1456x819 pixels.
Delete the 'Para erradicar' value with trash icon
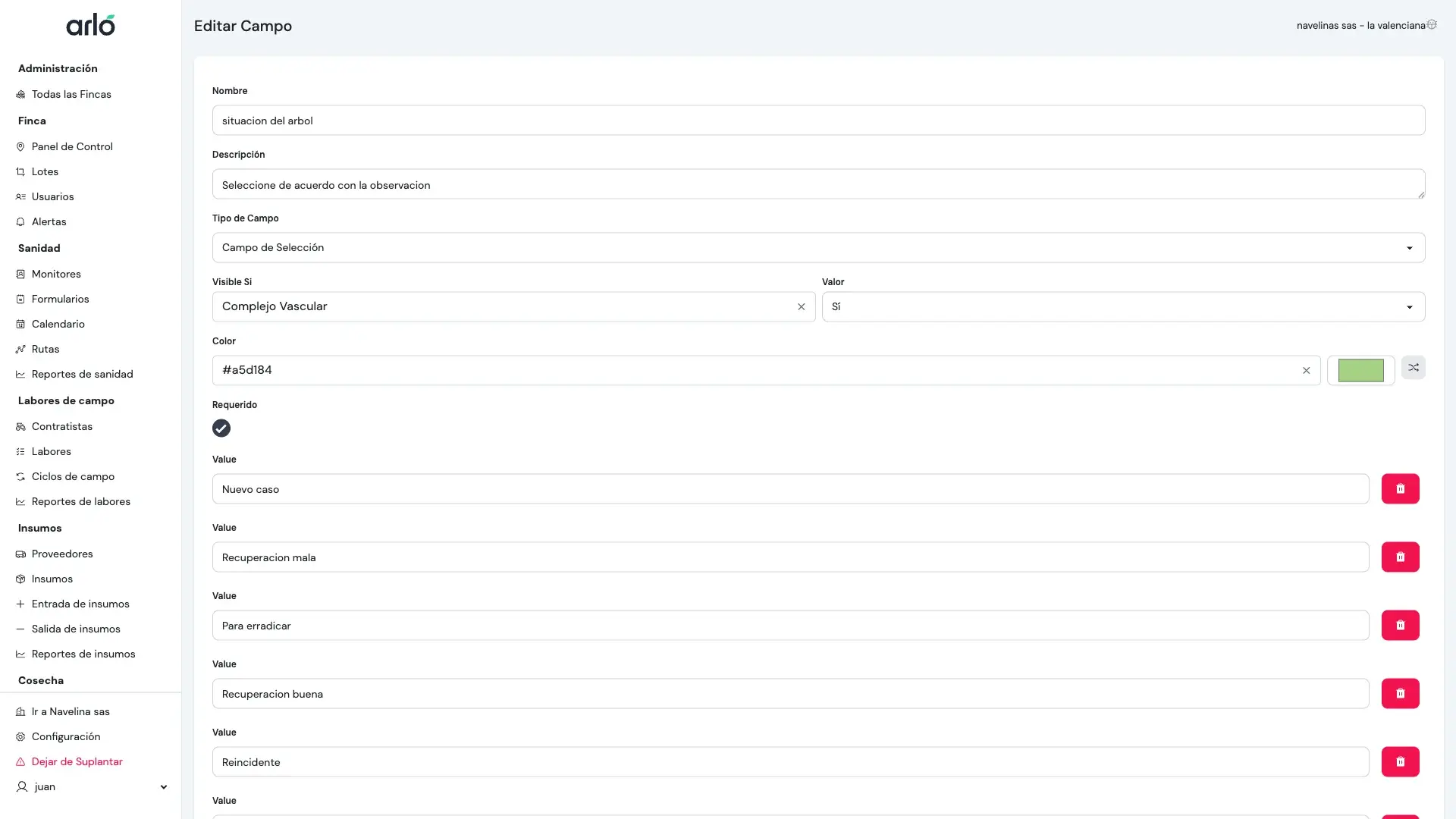pyautogui.click(x=1400, y=626)
